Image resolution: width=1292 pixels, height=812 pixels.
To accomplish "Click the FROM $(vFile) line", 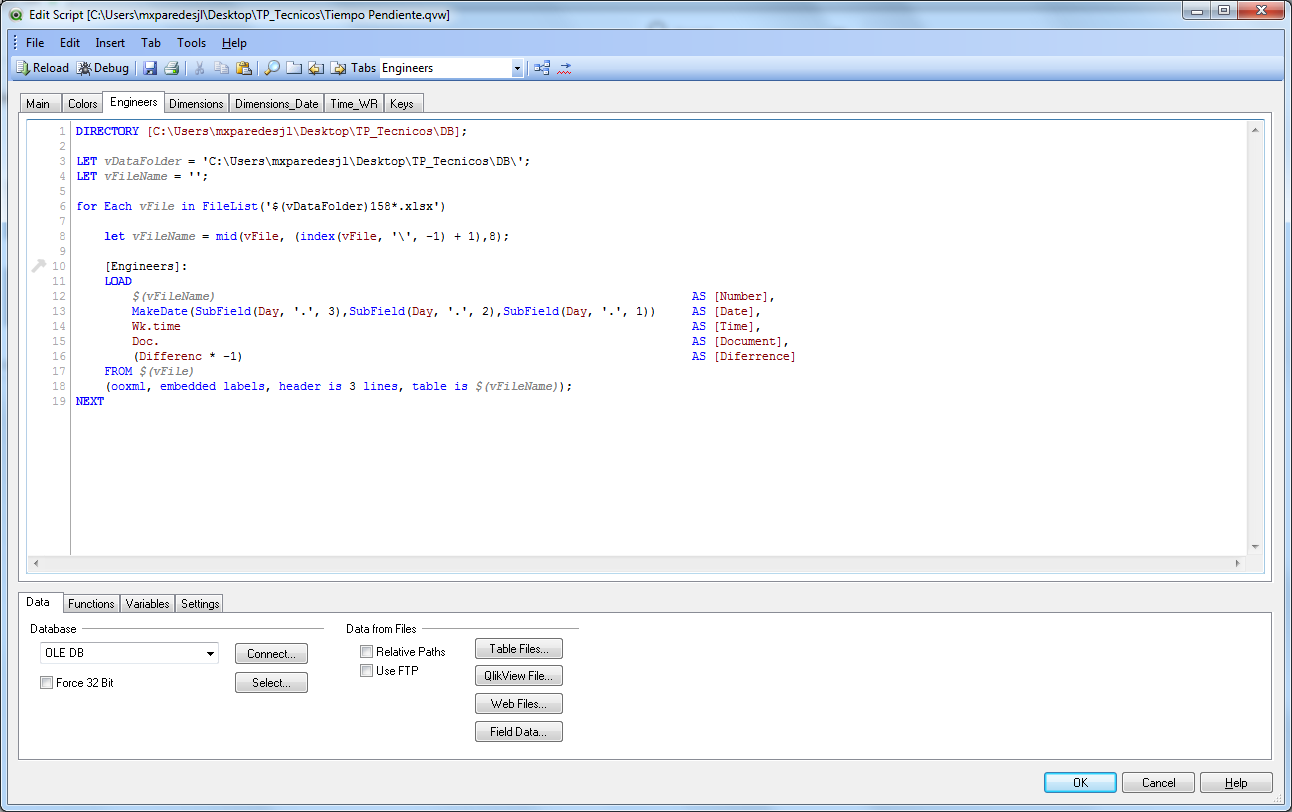I will (x=149, y=371).
